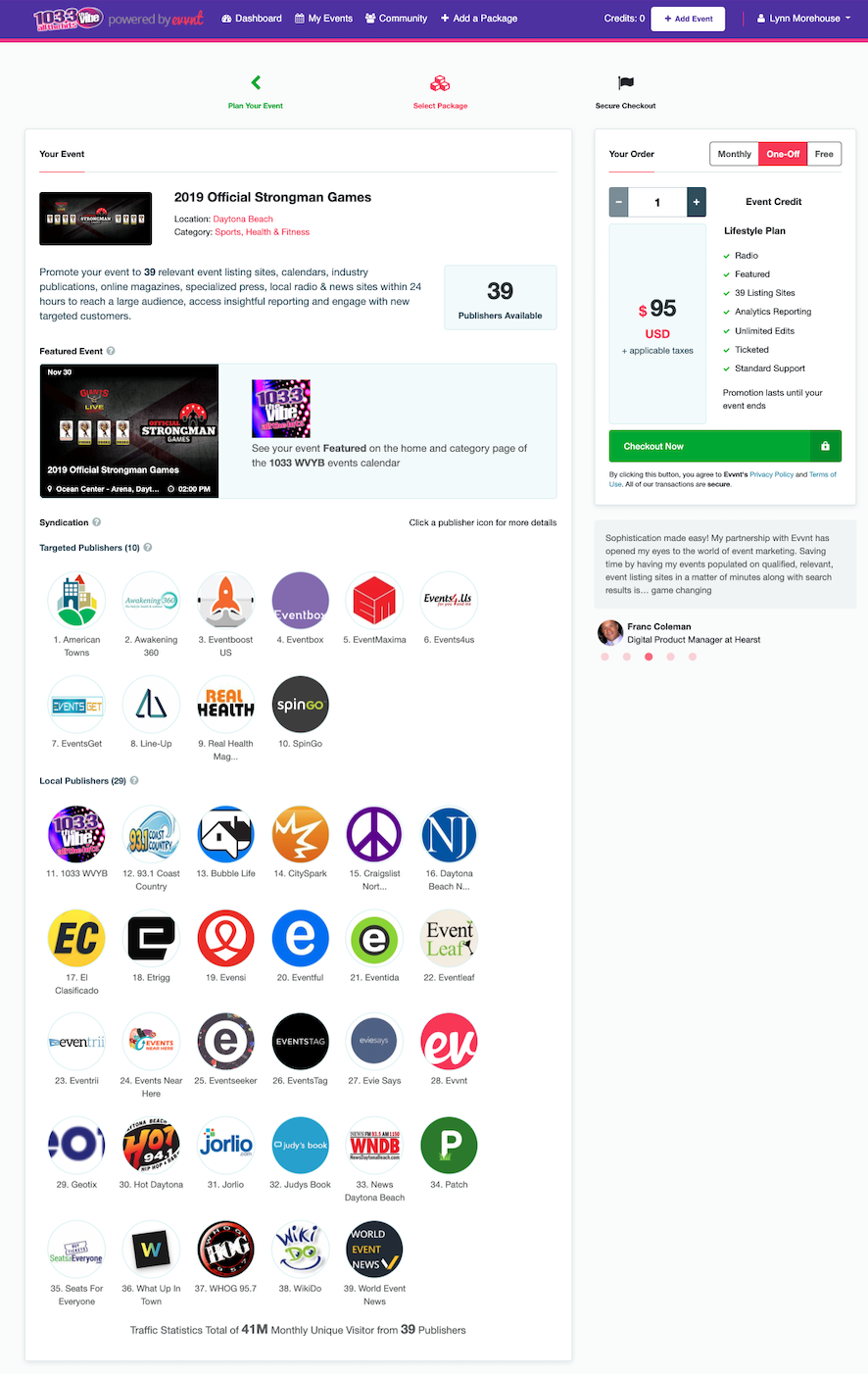The image size is (868, 1374).
Task: Choose the Free plan option
Action: click(824, 154)
